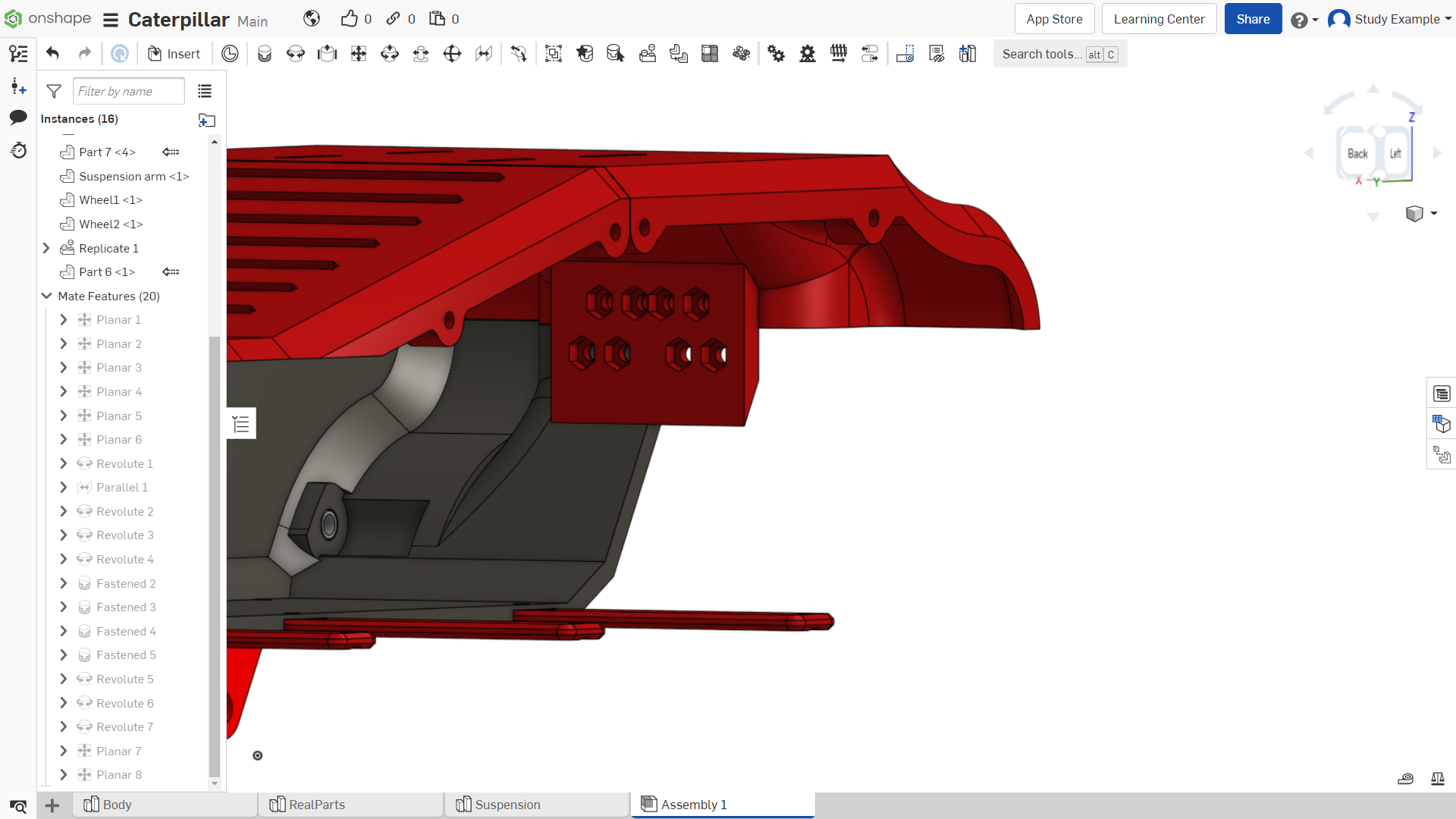The image size is (1456, 819).
Task: Toggle the assembly auto-solve icon
Action: coord(120,54)
